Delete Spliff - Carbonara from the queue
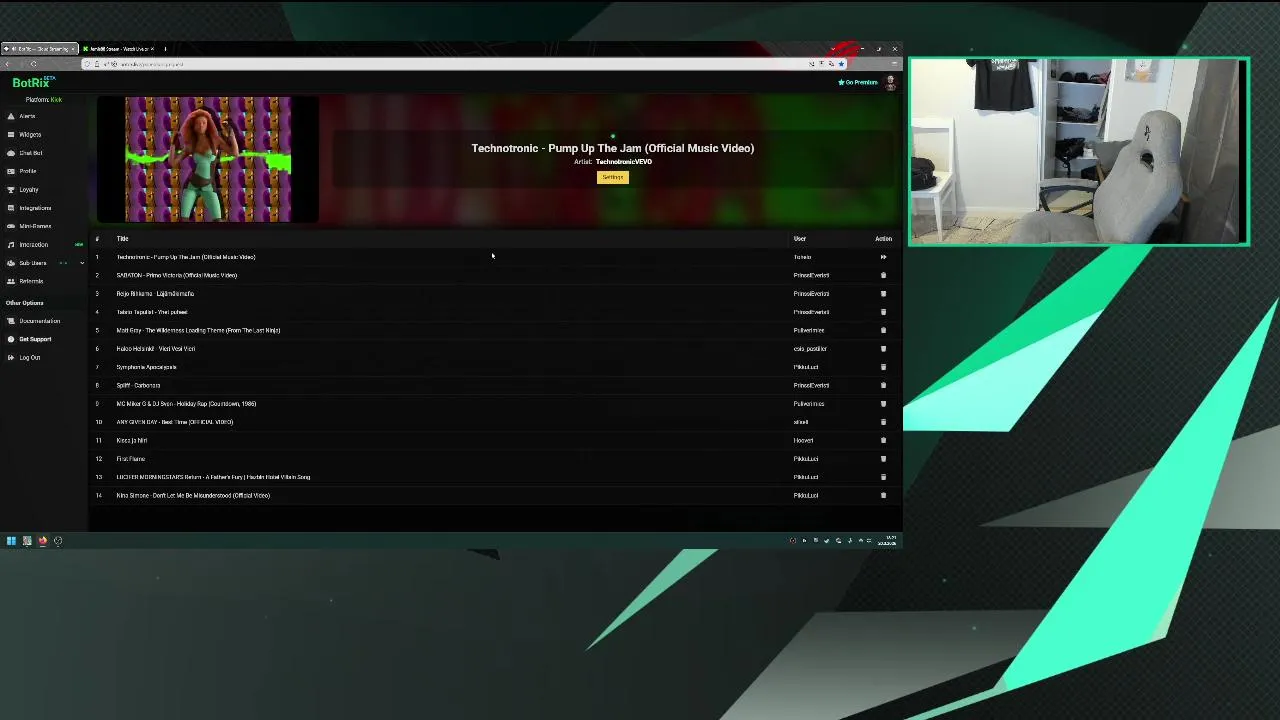 pos(883,385)
